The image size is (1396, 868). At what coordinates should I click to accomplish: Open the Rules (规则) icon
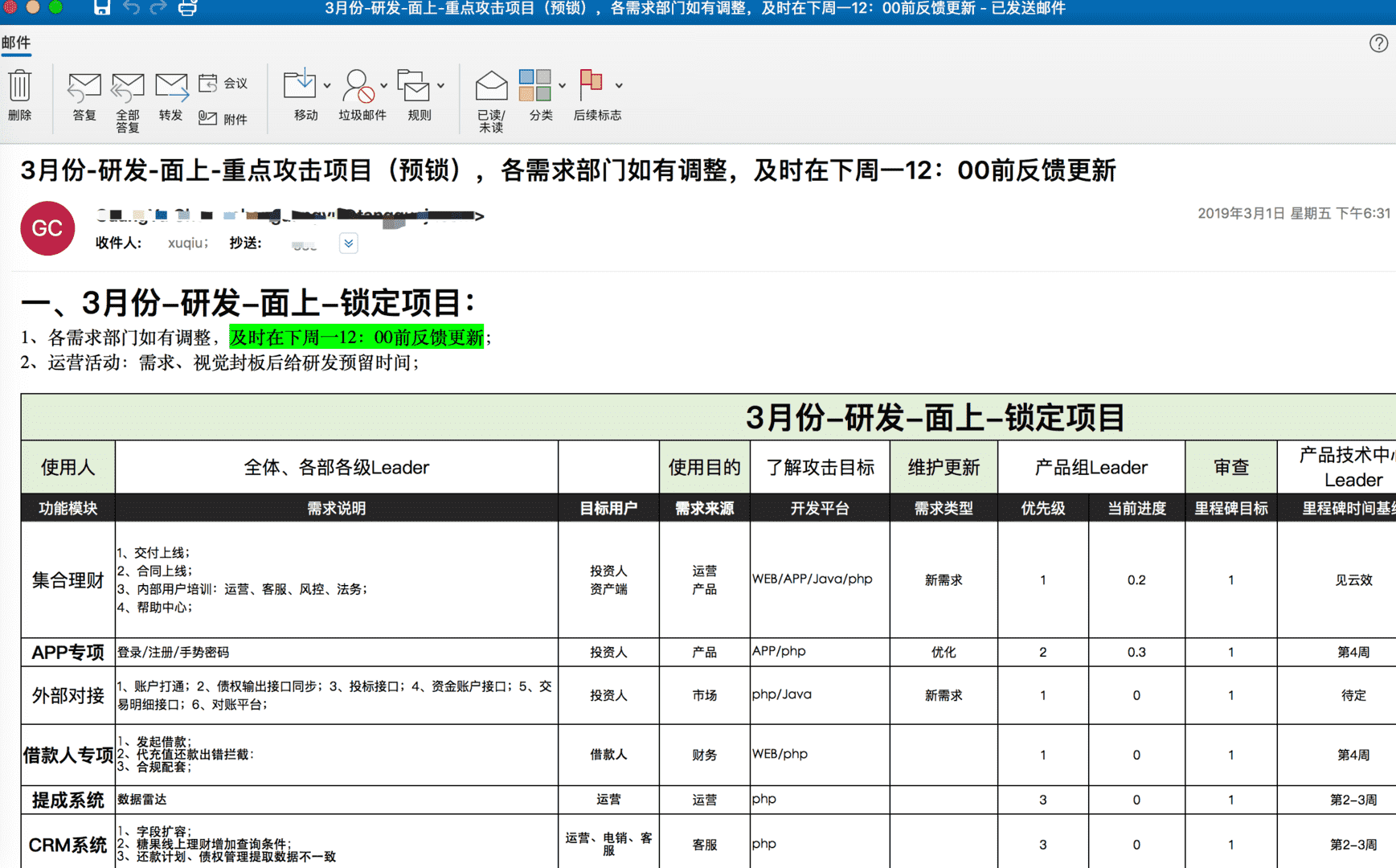point(415,85)
